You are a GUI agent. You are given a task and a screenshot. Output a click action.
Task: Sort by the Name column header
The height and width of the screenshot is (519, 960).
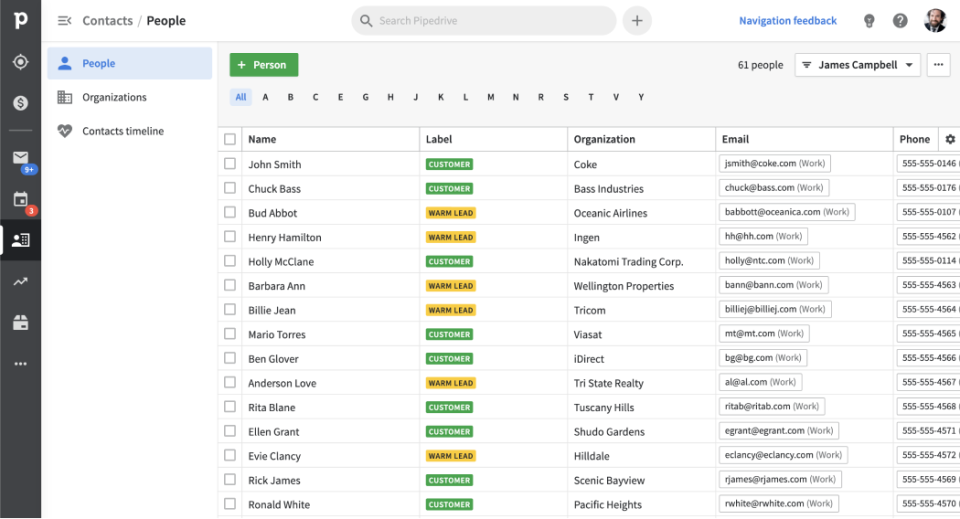tap(262, 139)
